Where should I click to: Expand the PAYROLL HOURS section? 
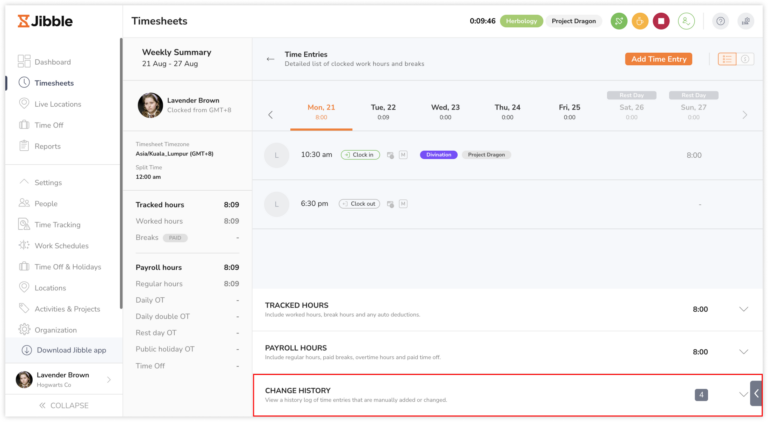click(744, 352)
